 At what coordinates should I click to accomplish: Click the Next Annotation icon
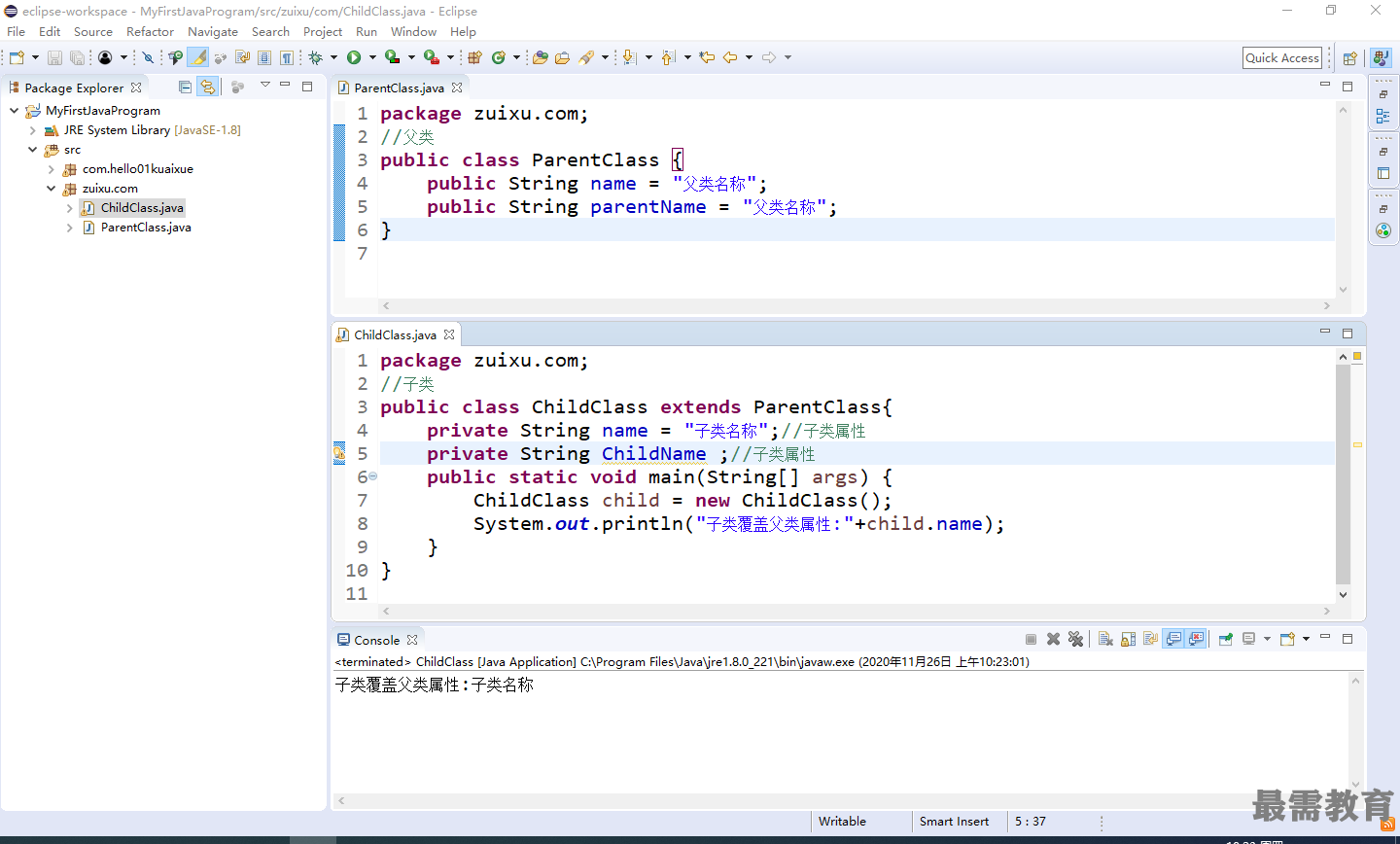[x=629, y=57]
